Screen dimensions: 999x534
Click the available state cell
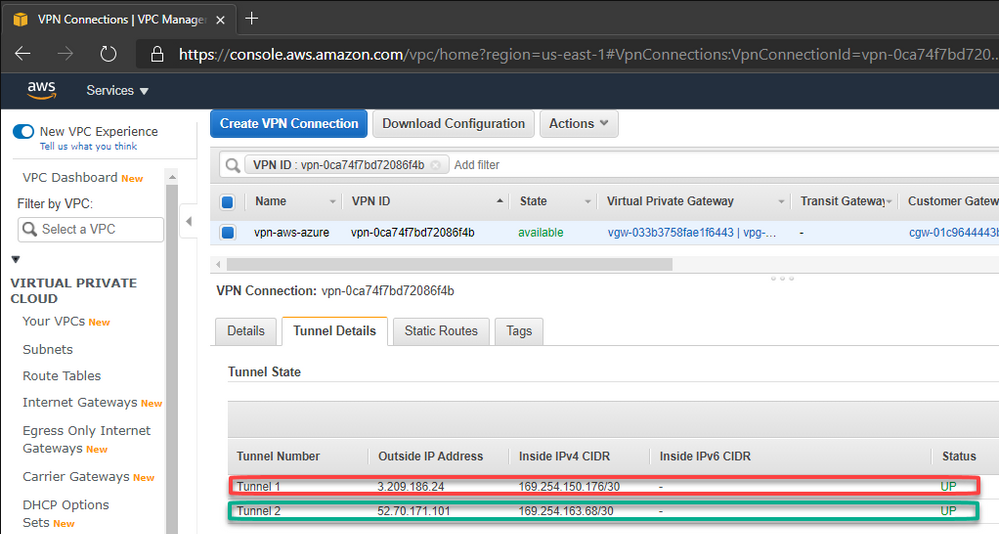tap(541, 233)
